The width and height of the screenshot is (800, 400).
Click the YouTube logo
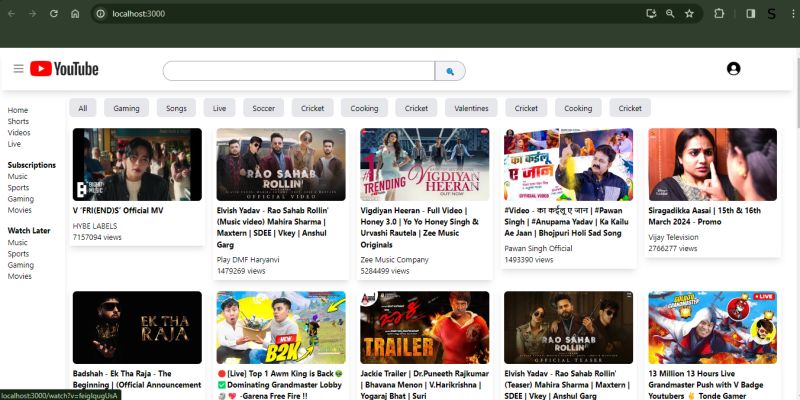65,69
